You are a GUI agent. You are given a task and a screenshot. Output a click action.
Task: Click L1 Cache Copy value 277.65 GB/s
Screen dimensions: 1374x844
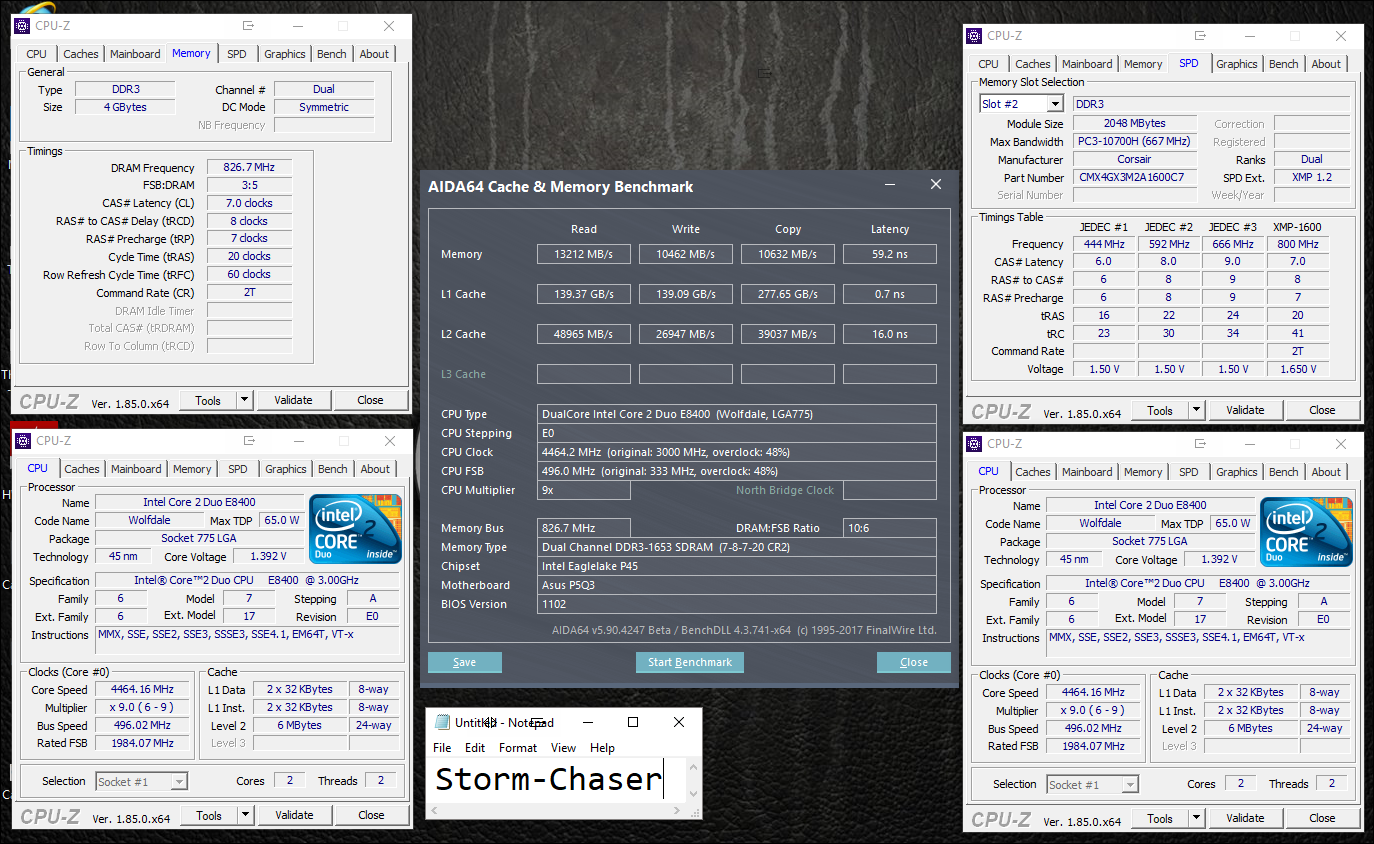tap(788, 294)
